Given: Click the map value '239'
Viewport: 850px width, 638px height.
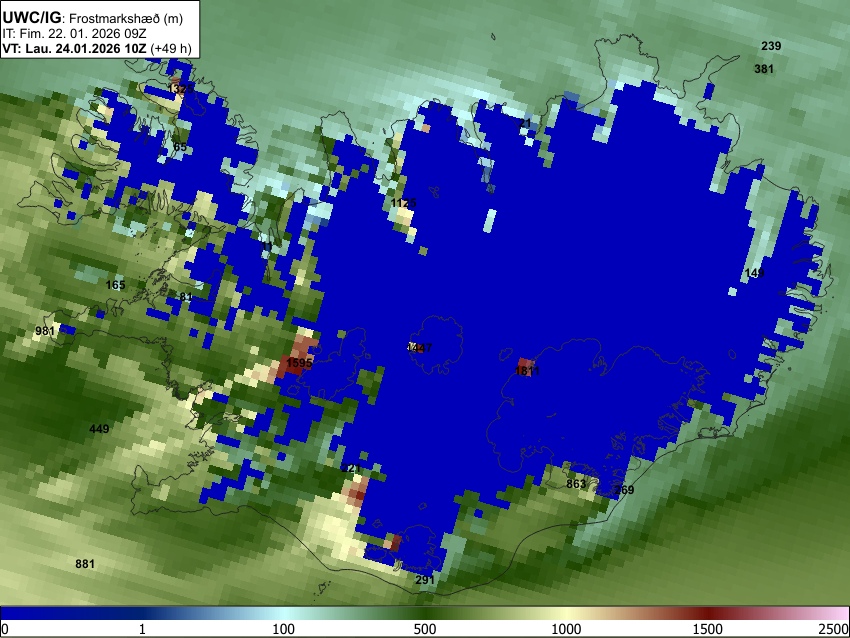Looking at the screenshot, I should [x=771, y=46].
